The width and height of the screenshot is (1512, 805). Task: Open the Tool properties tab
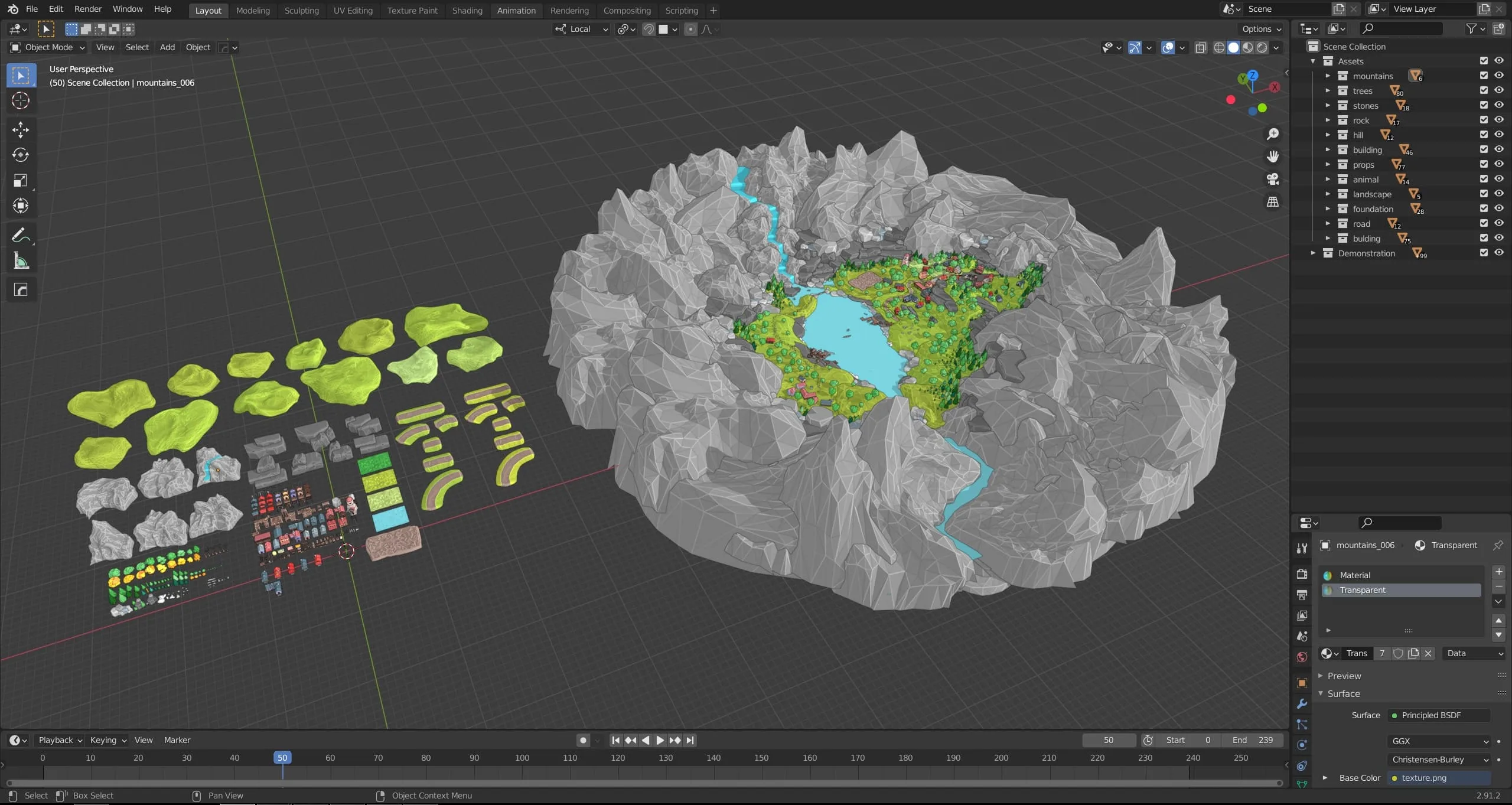point(1302,548)
